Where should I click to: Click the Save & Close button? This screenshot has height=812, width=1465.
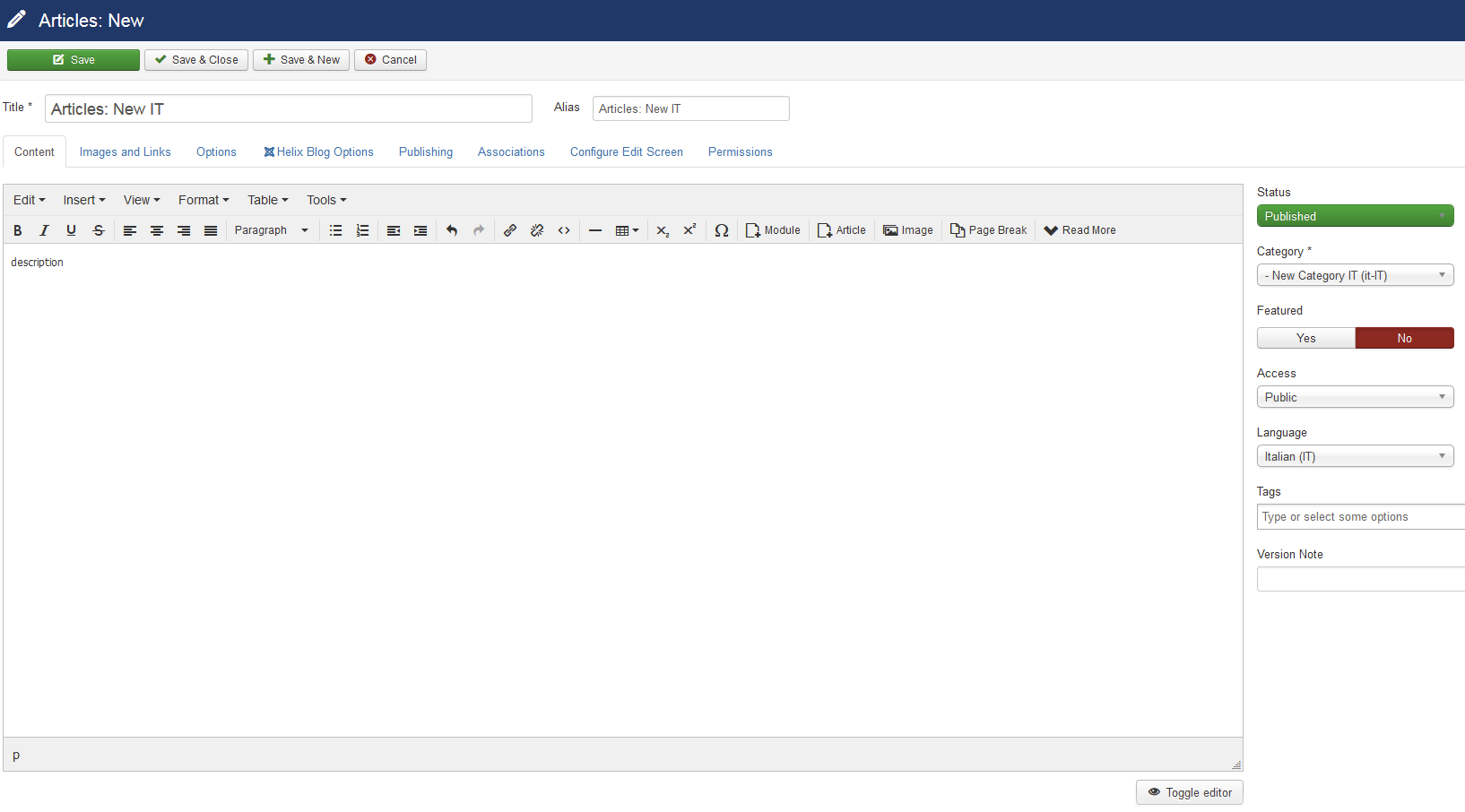click(196, 60)
